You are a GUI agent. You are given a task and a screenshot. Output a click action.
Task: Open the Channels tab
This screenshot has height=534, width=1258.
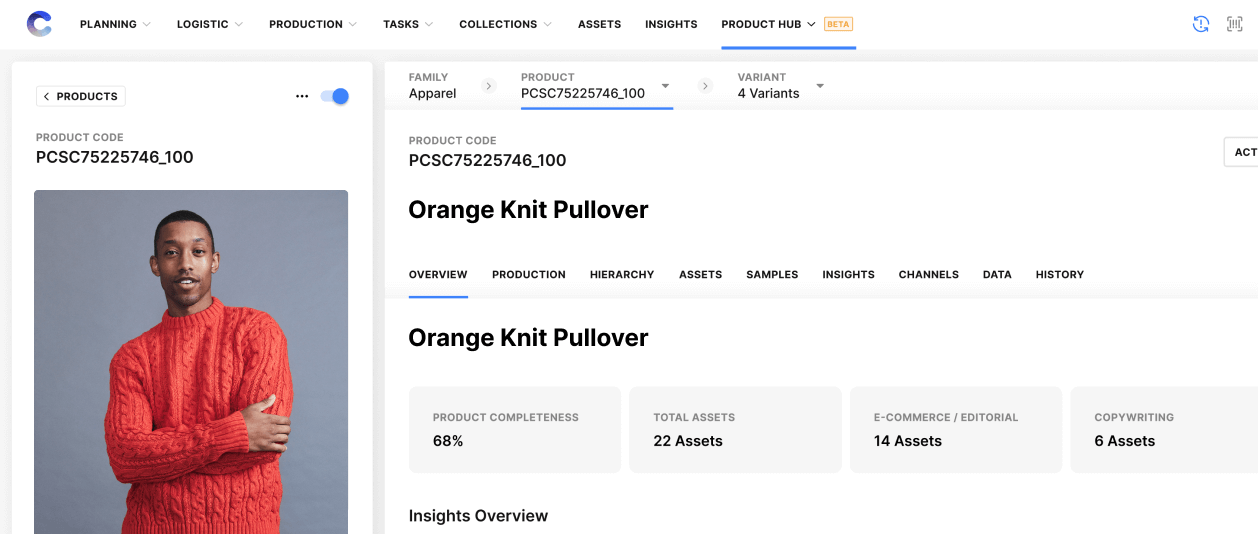point(928,274)
